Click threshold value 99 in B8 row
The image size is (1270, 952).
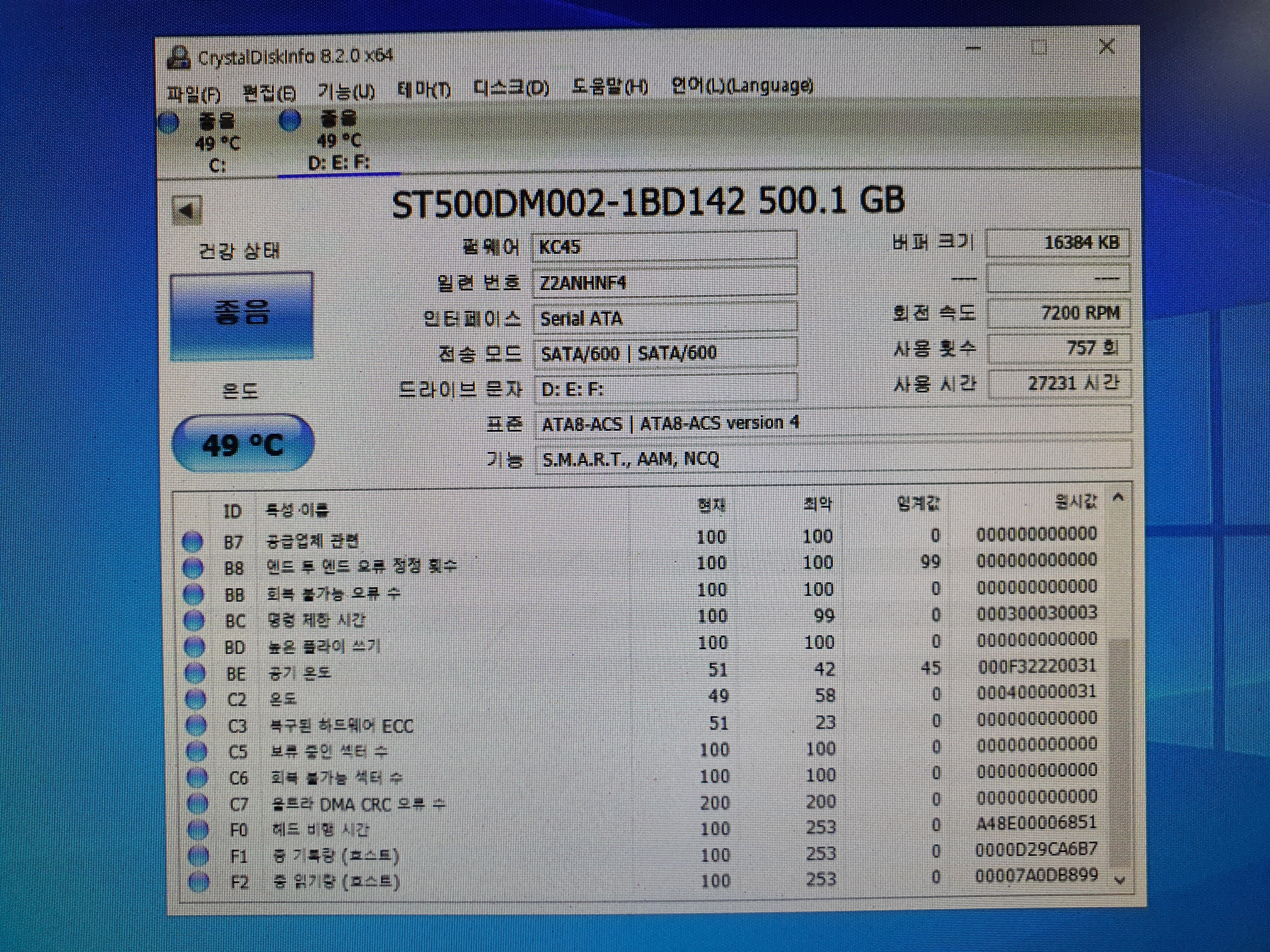tap(930, 561)
